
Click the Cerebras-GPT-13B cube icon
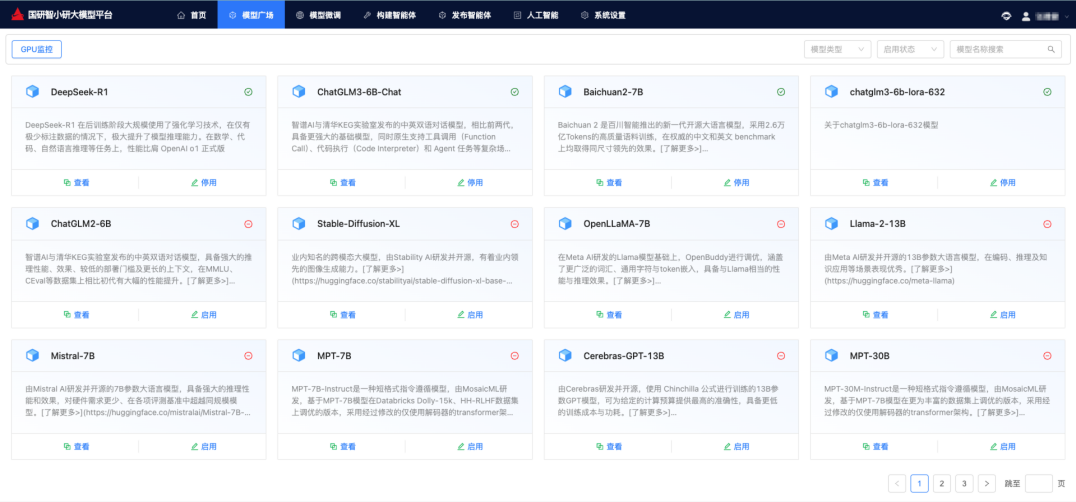pos(565,356)
